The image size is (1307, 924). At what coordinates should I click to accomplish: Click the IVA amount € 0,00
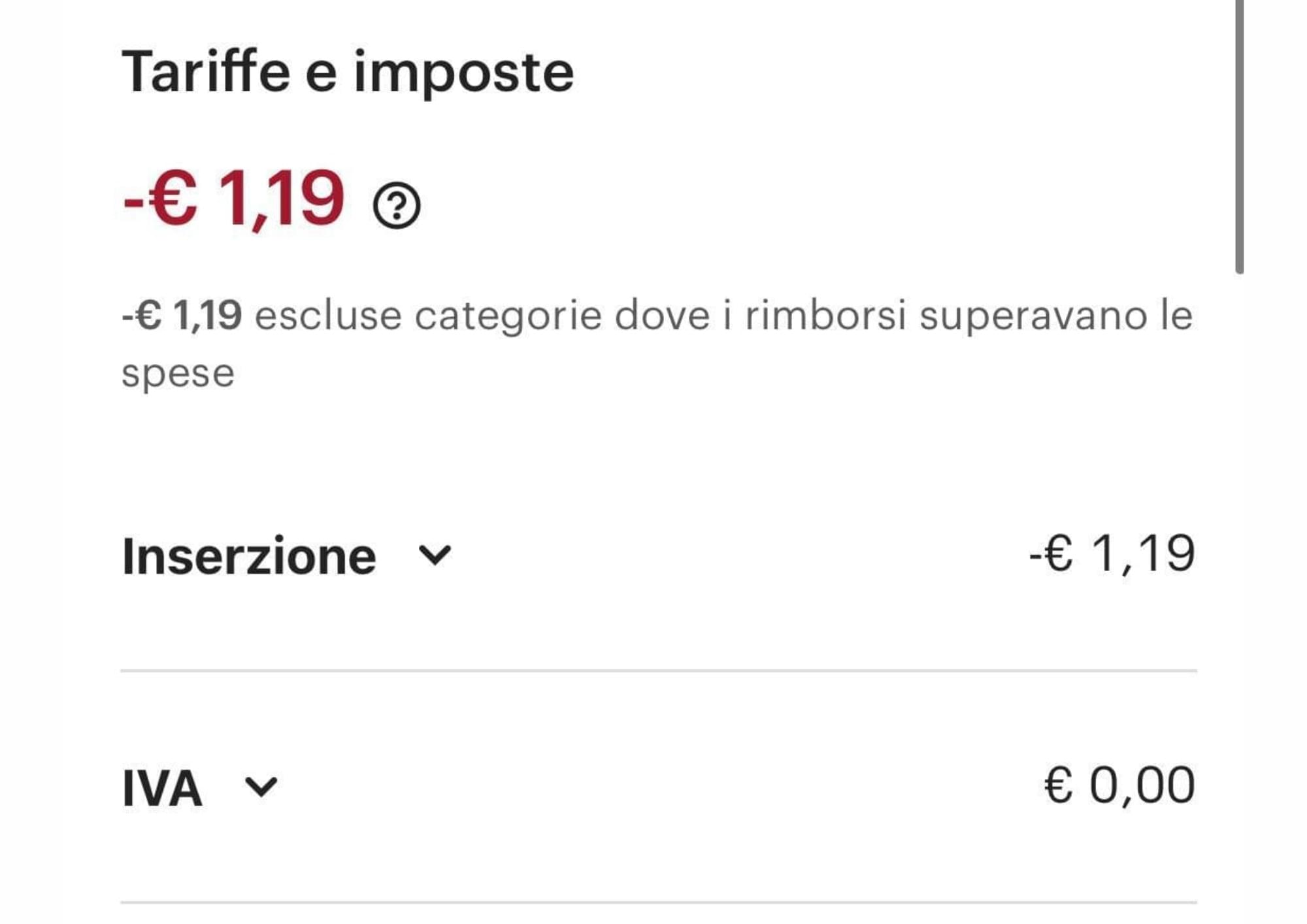coord(1119,785)
